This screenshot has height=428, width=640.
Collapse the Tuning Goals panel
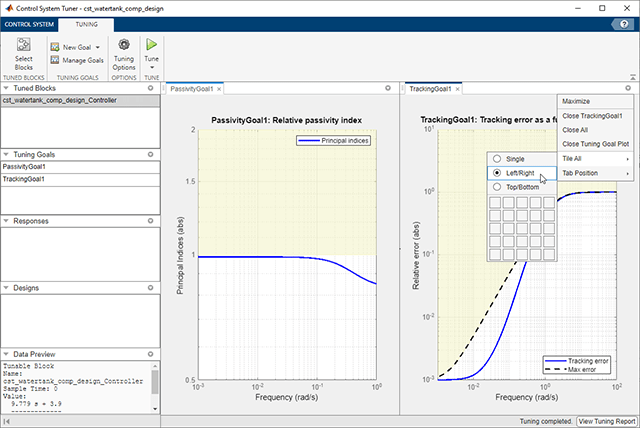pos(6,155)
